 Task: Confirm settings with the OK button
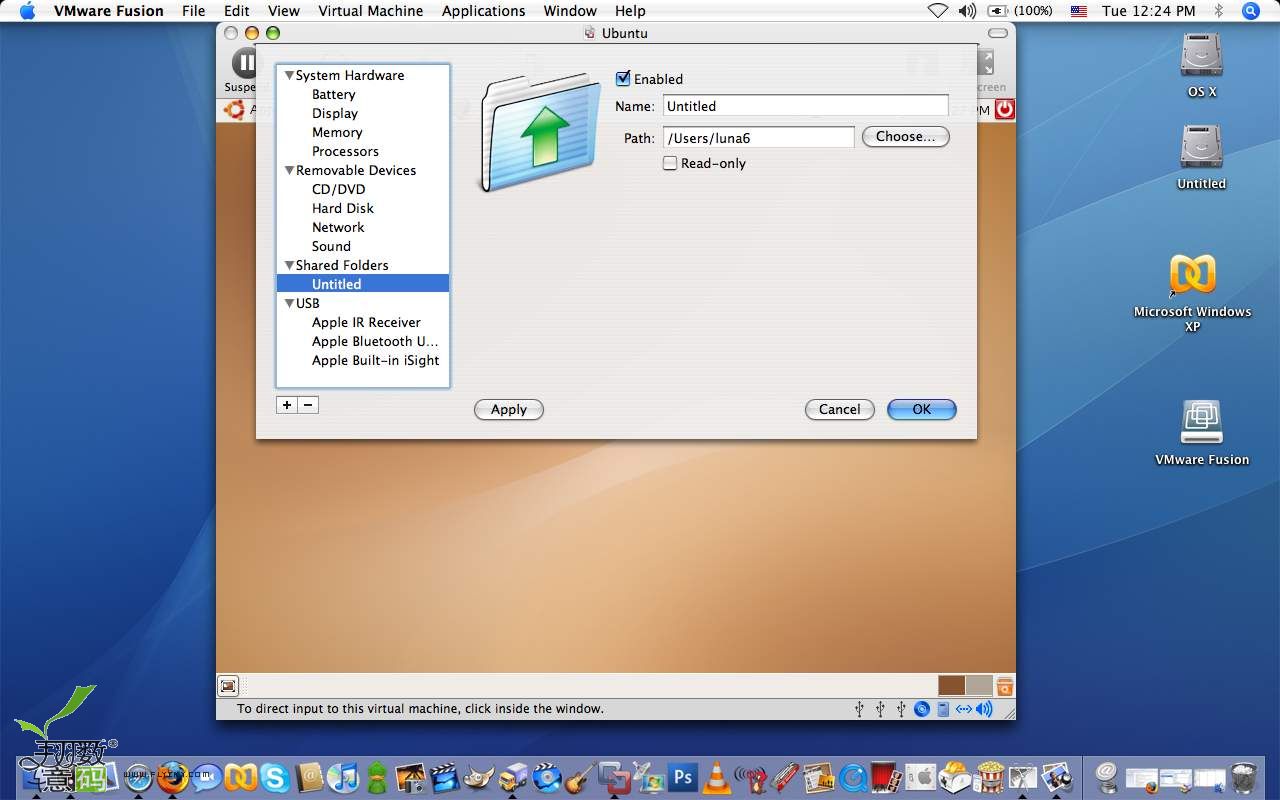click(x=922, y=409)
